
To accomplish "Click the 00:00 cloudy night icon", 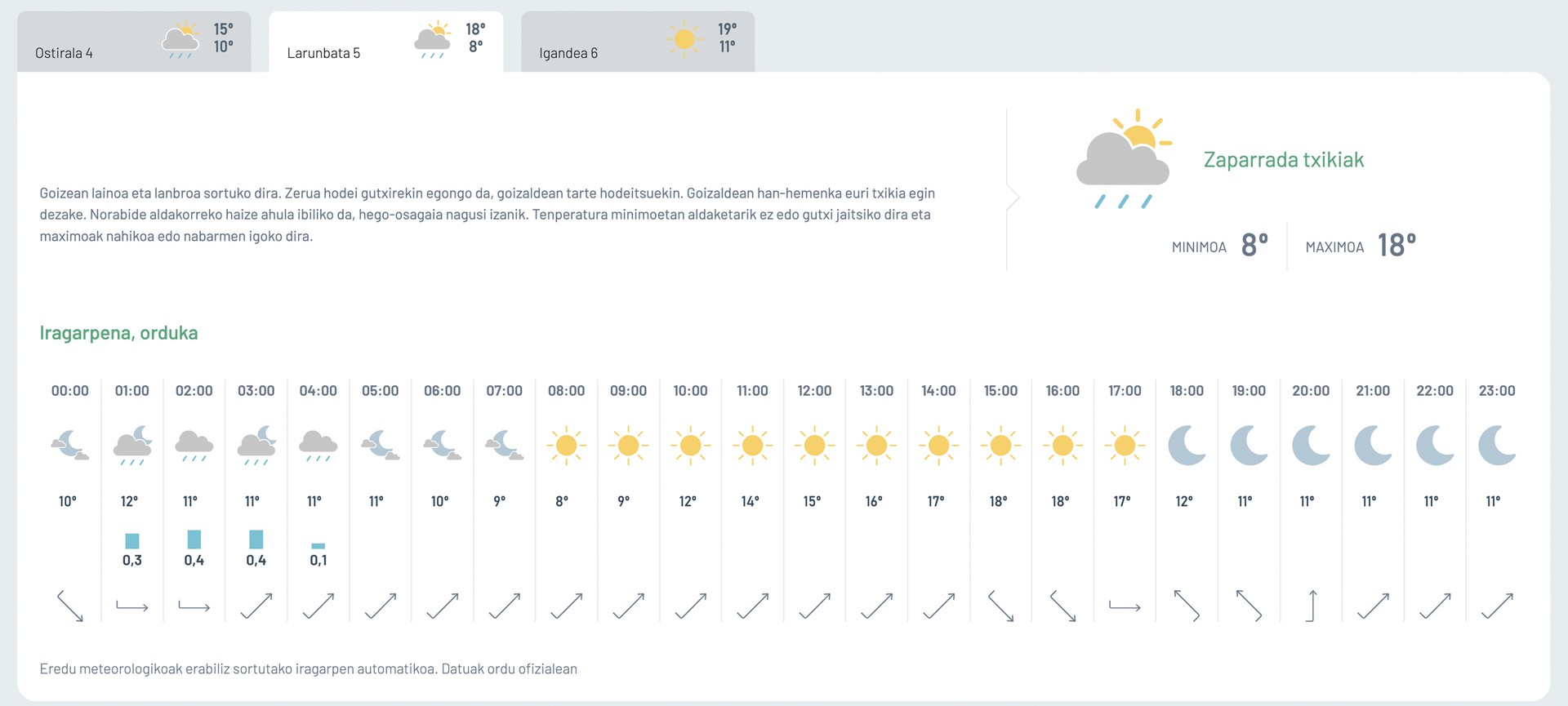I will click(x=70, y=446).
